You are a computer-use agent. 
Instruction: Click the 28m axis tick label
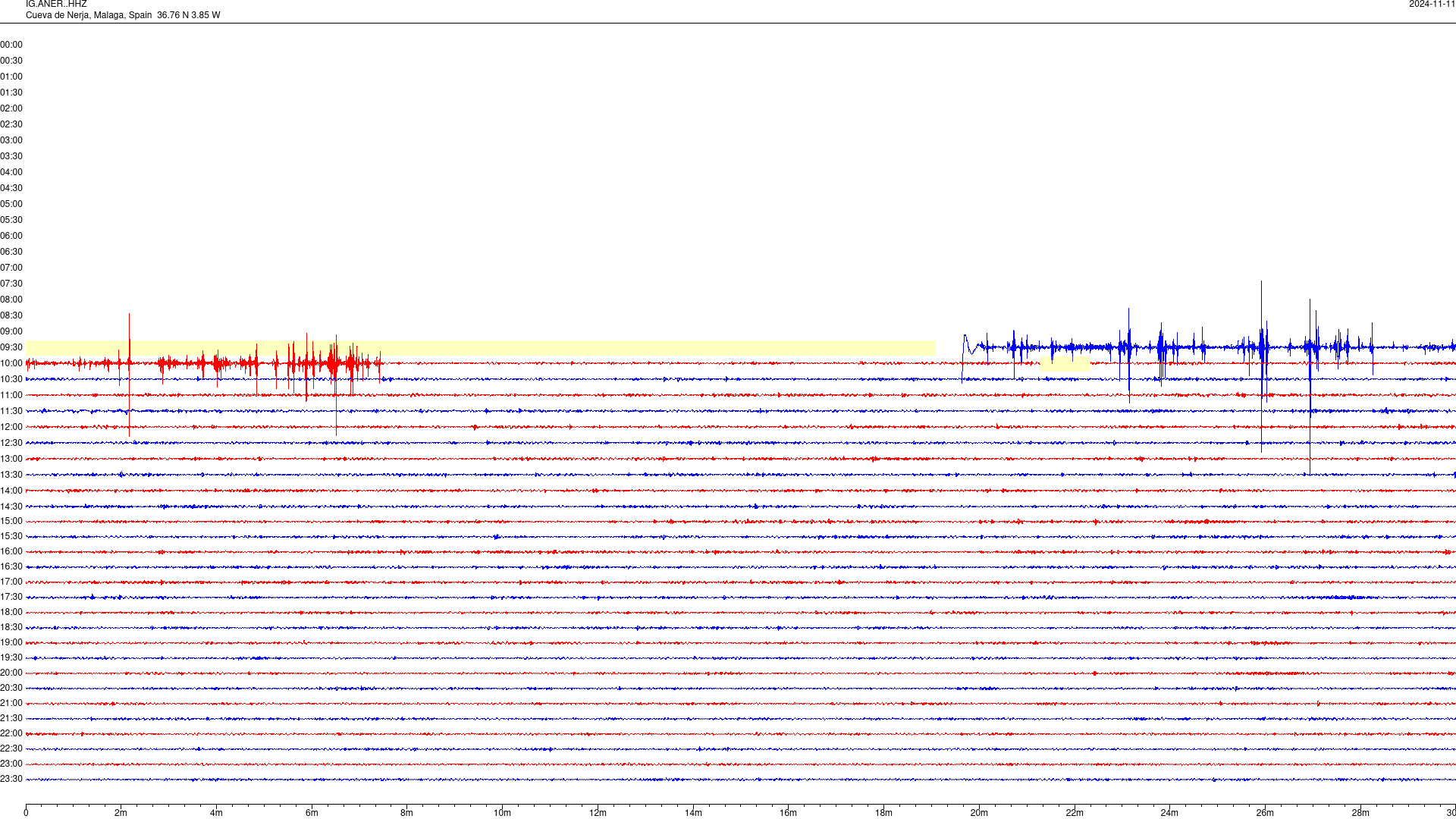click(x=1360, y=813)
